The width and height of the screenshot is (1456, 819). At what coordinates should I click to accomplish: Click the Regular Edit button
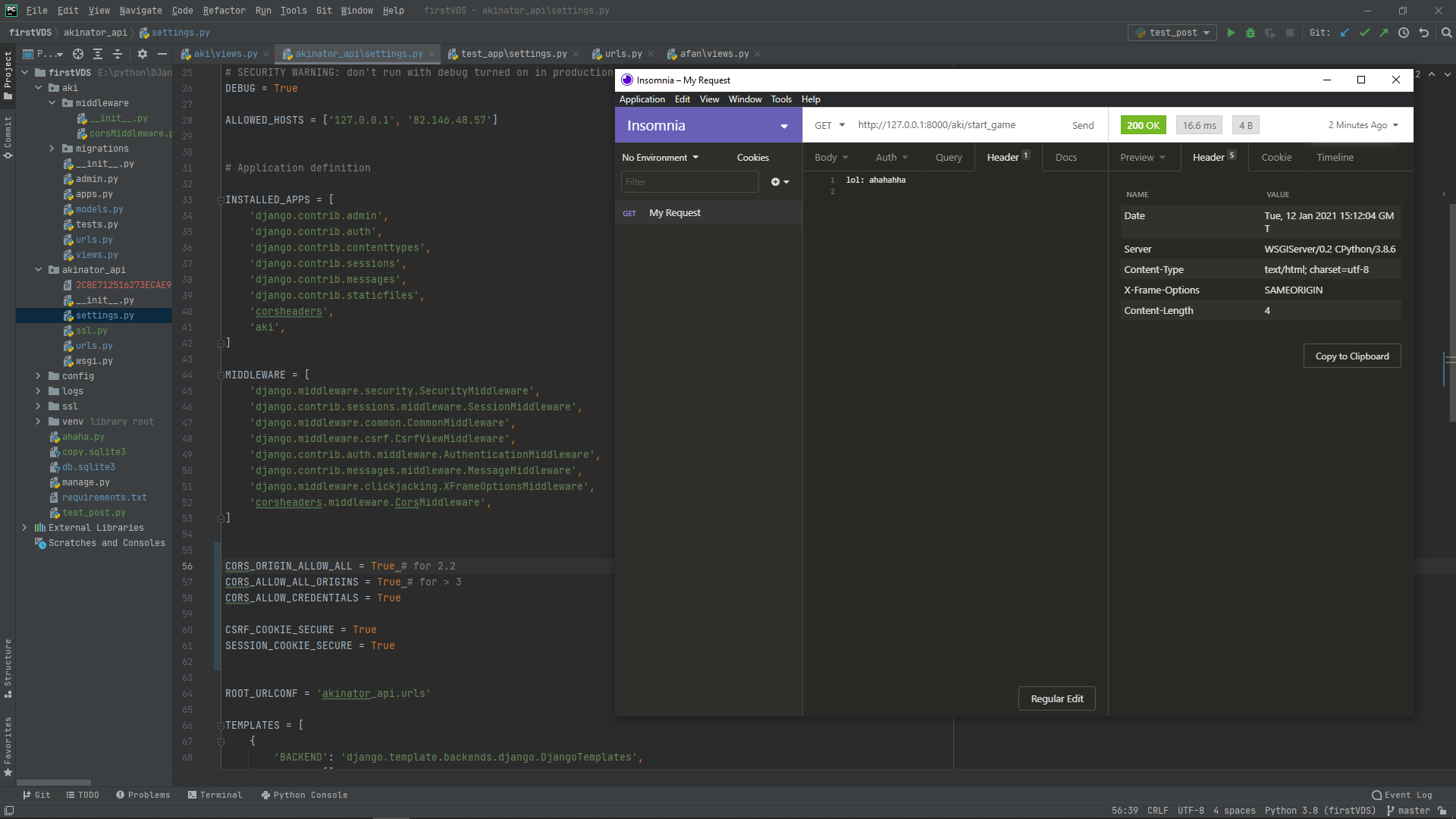click(x=1056, y=699)
